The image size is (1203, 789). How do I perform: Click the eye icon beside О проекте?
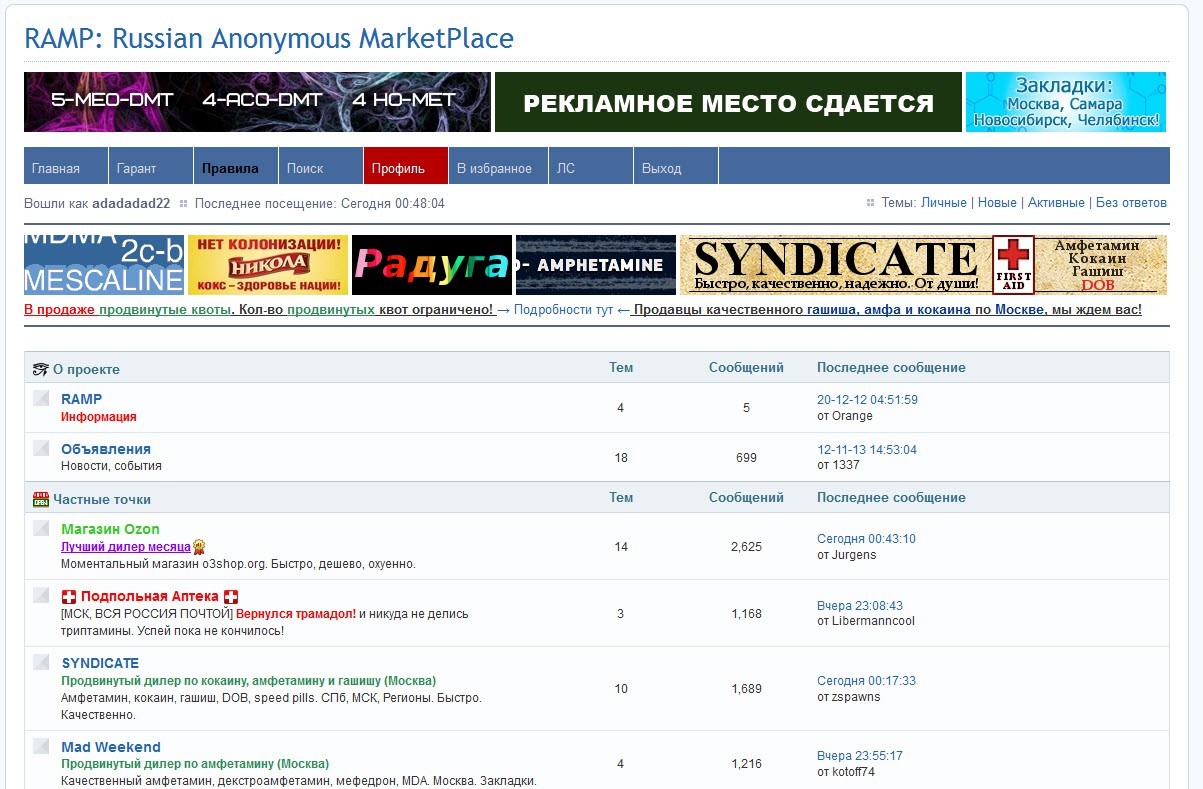coord(40,369)
